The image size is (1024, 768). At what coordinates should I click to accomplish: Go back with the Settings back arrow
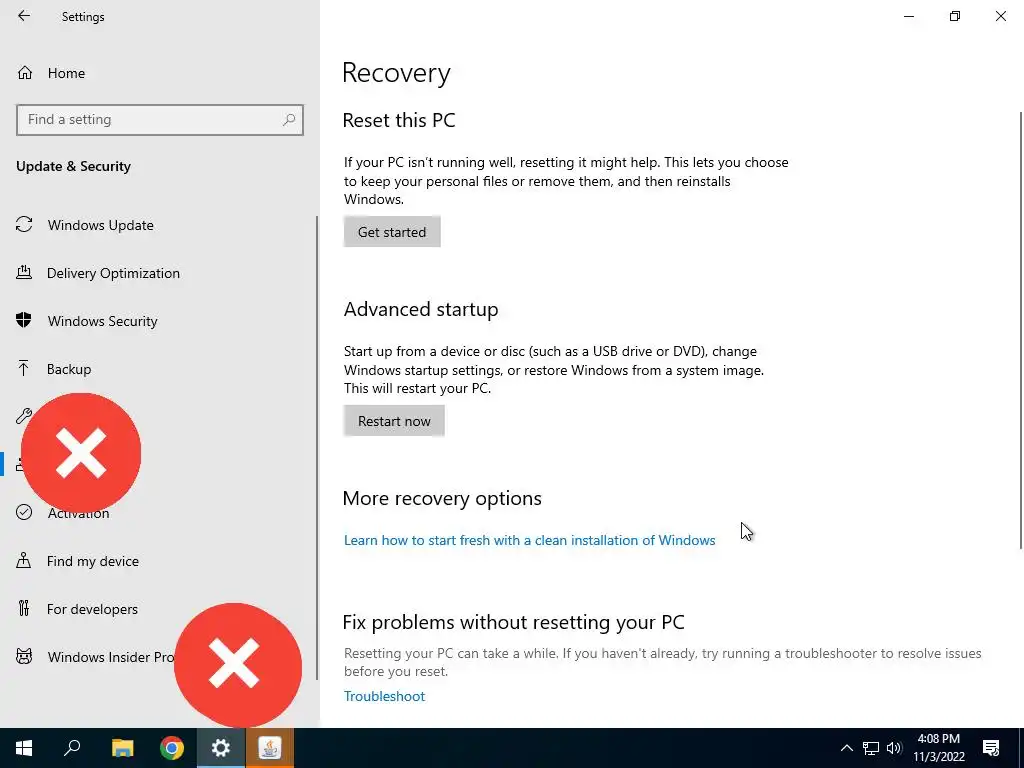24,16
